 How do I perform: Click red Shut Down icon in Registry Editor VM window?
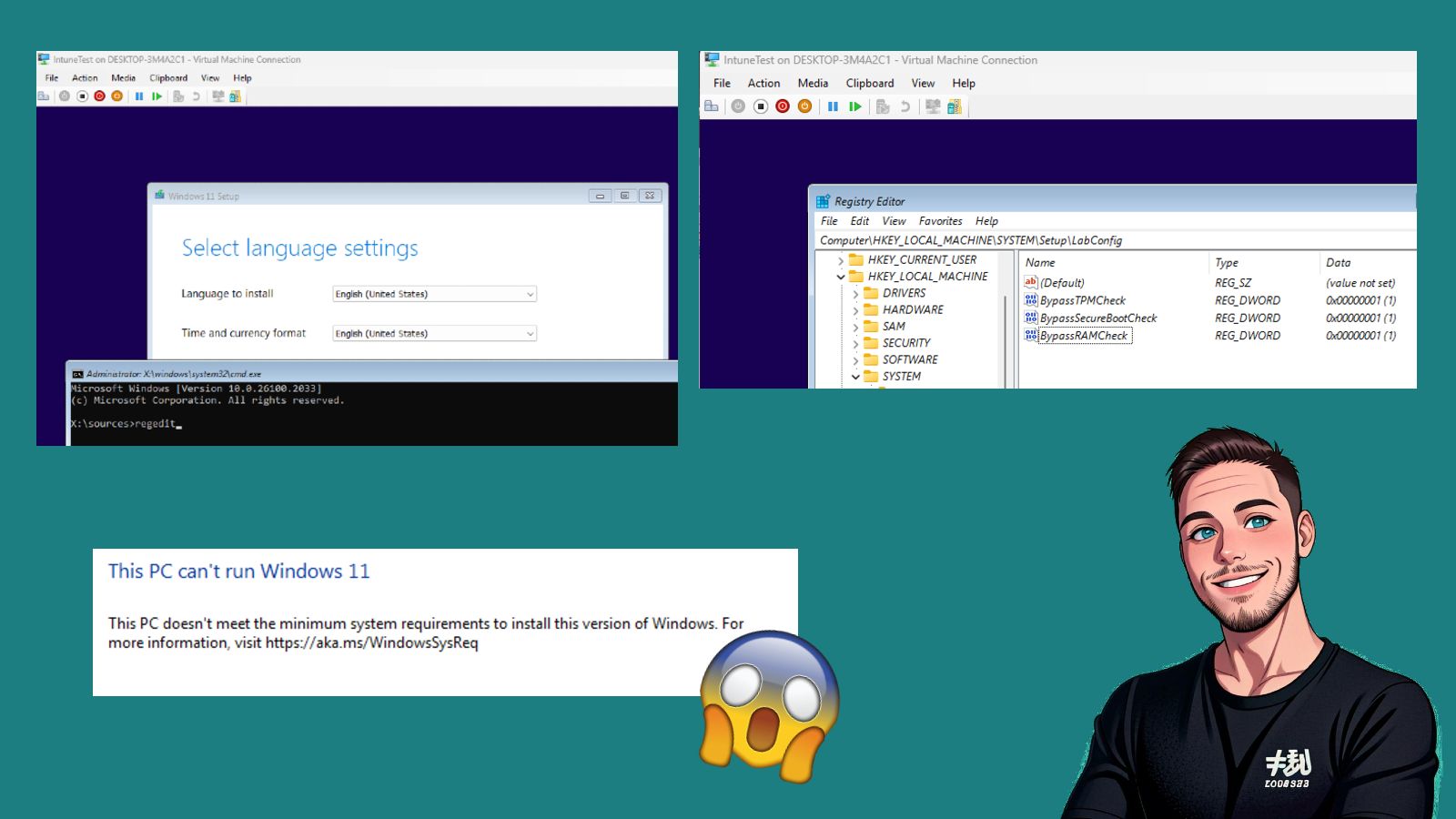pos(783,106)
